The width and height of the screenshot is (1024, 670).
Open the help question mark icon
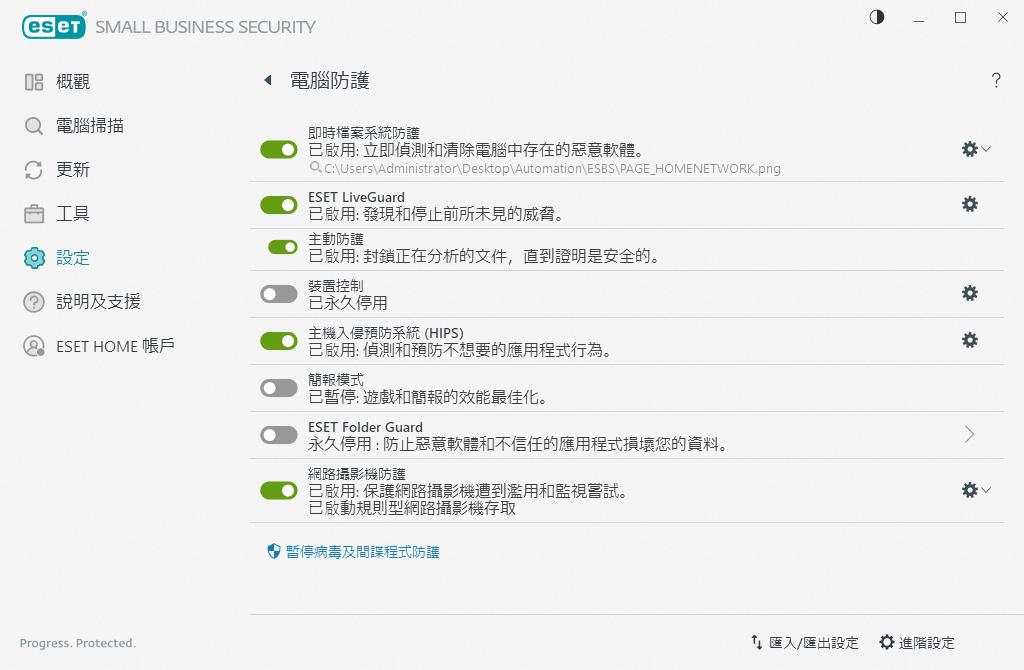[x=996, y=81]
